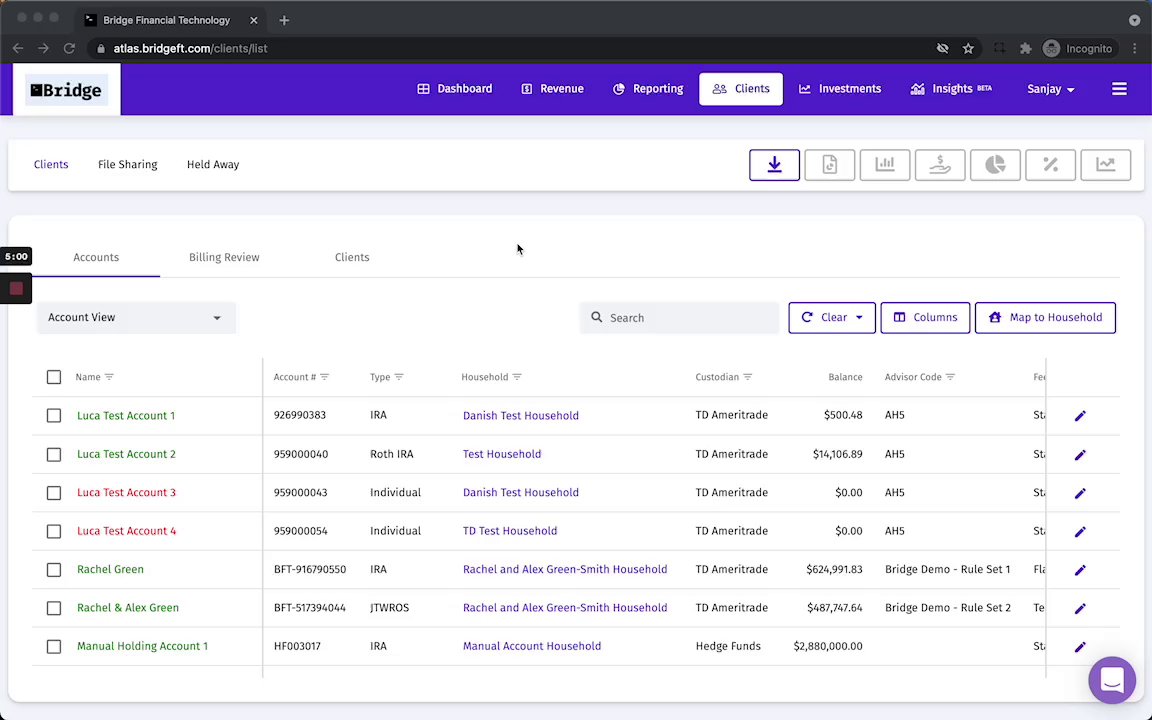Open the hamburger menu icon
The height and width of the screenshot is (720, 1152).
(1119, 89)
